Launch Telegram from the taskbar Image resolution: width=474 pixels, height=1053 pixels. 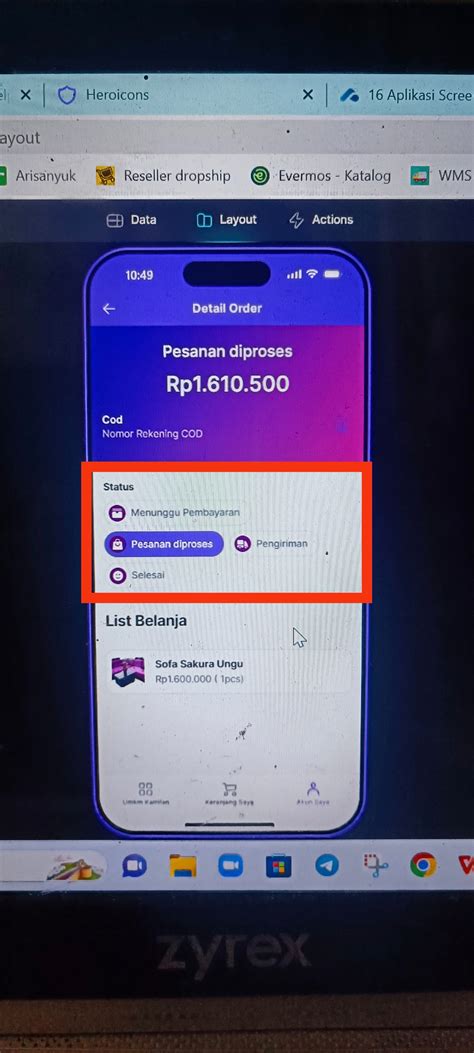pos(327,866)
